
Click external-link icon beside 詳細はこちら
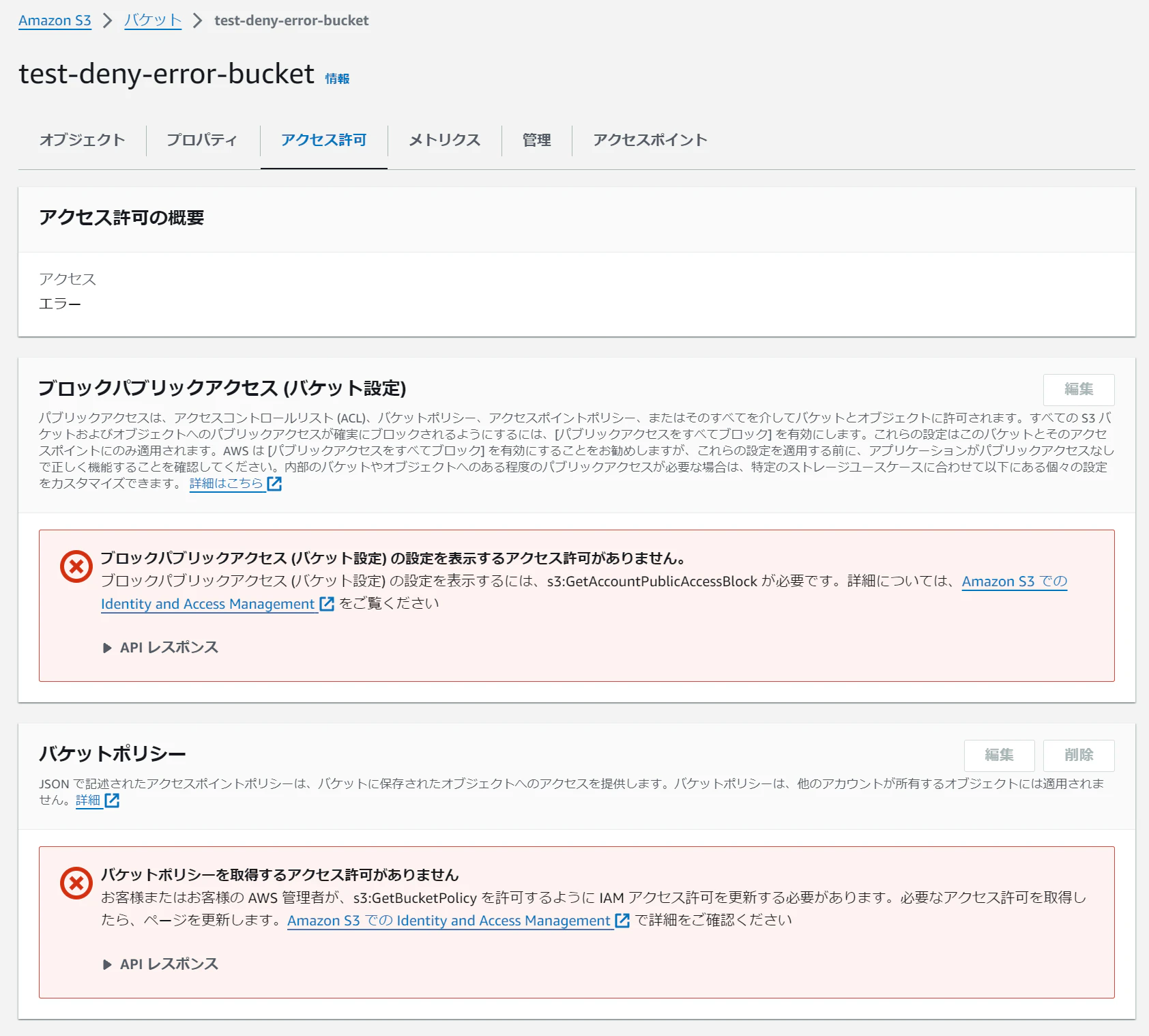point(274,484)
